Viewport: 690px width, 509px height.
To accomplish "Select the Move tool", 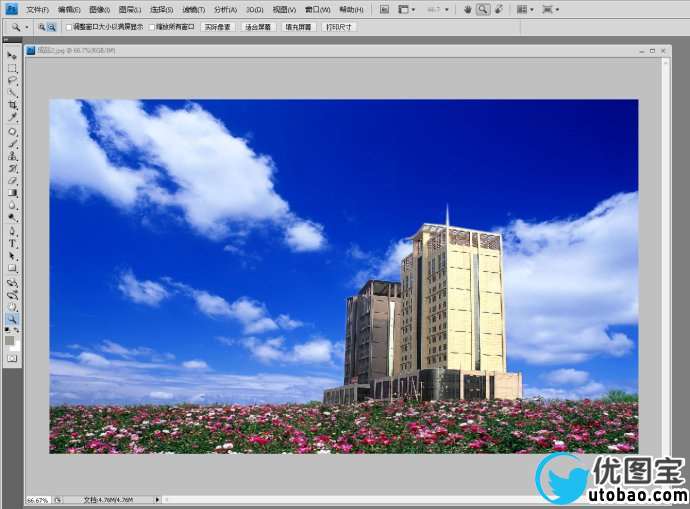I will coord(12,56).
